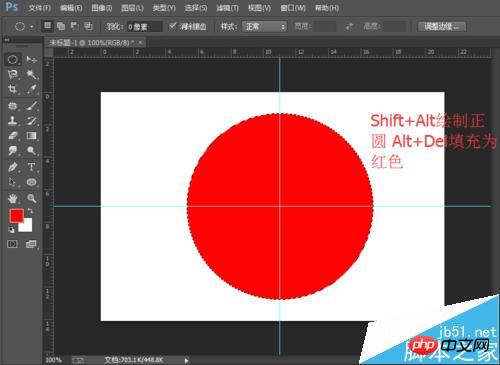
Task: Click the height (高度) input field
Action: point(395,26)
